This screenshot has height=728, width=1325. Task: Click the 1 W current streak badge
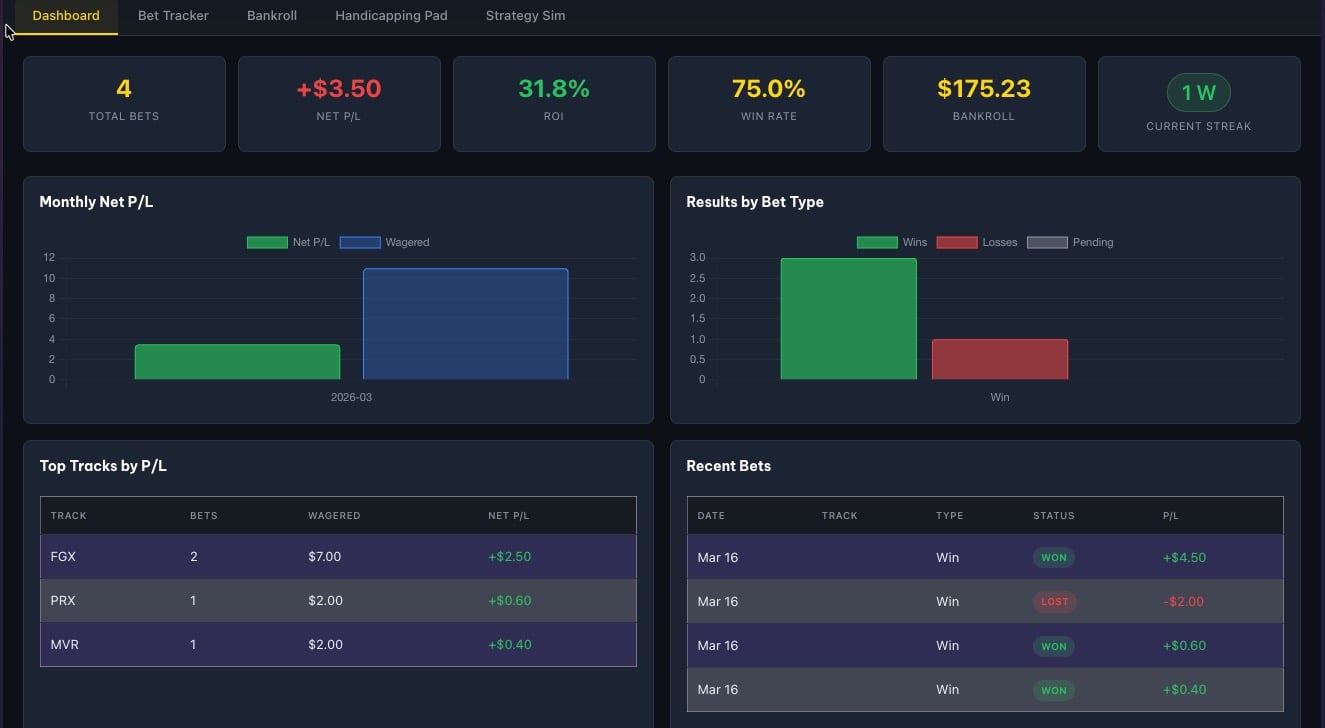tap(1198, 93)
